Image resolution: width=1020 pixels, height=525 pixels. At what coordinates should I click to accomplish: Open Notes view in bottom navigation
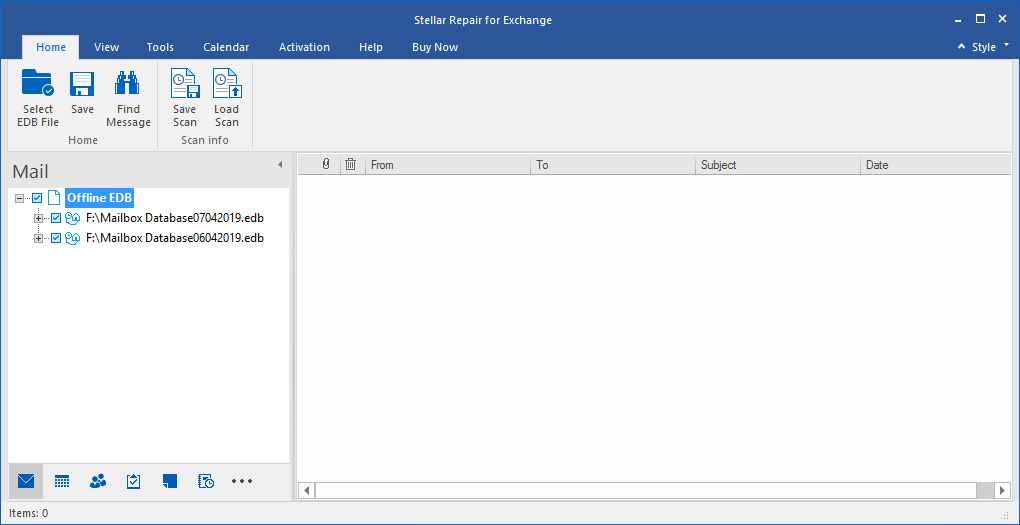pyautogui.click(x=170, y=481)
